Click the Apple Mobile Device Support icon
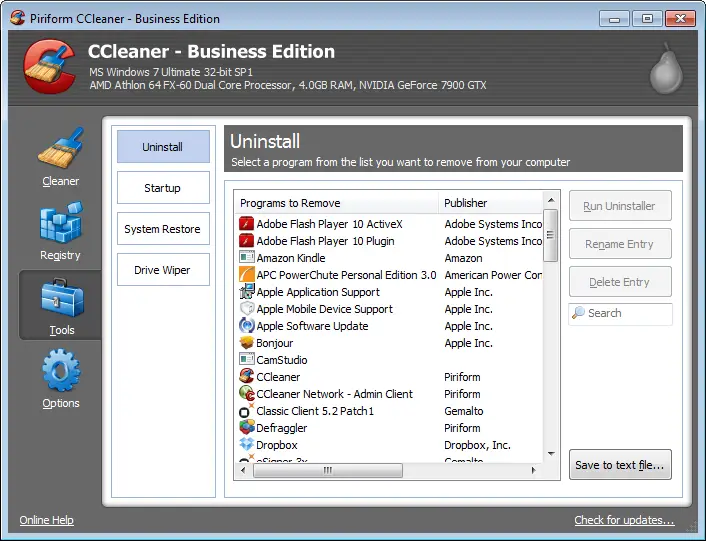This screenshot has height=541, width=706. pos(246,309)
